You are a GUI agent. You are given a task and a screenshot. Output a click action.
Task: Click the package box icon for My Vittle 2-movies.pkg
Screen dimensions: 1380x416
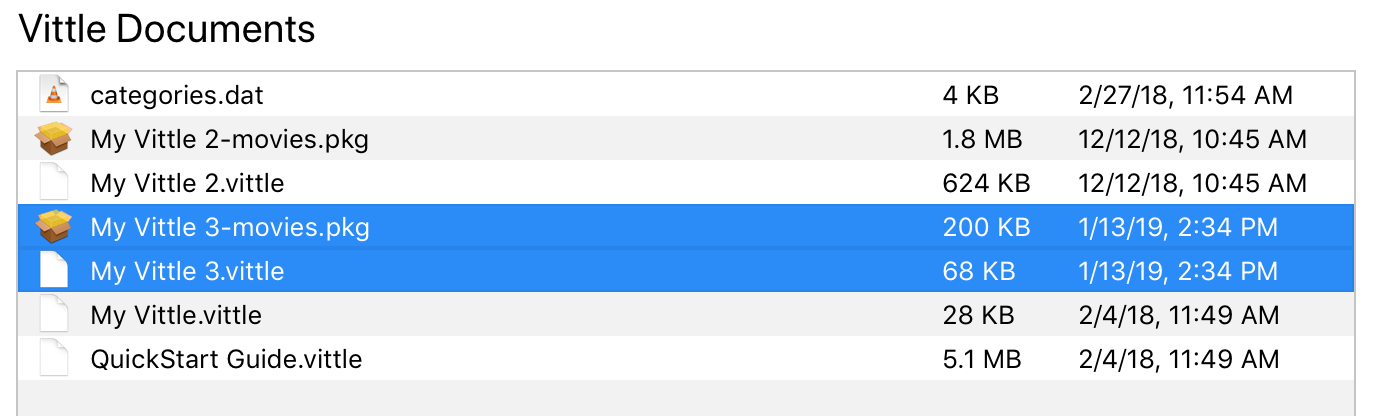[54, 139]
